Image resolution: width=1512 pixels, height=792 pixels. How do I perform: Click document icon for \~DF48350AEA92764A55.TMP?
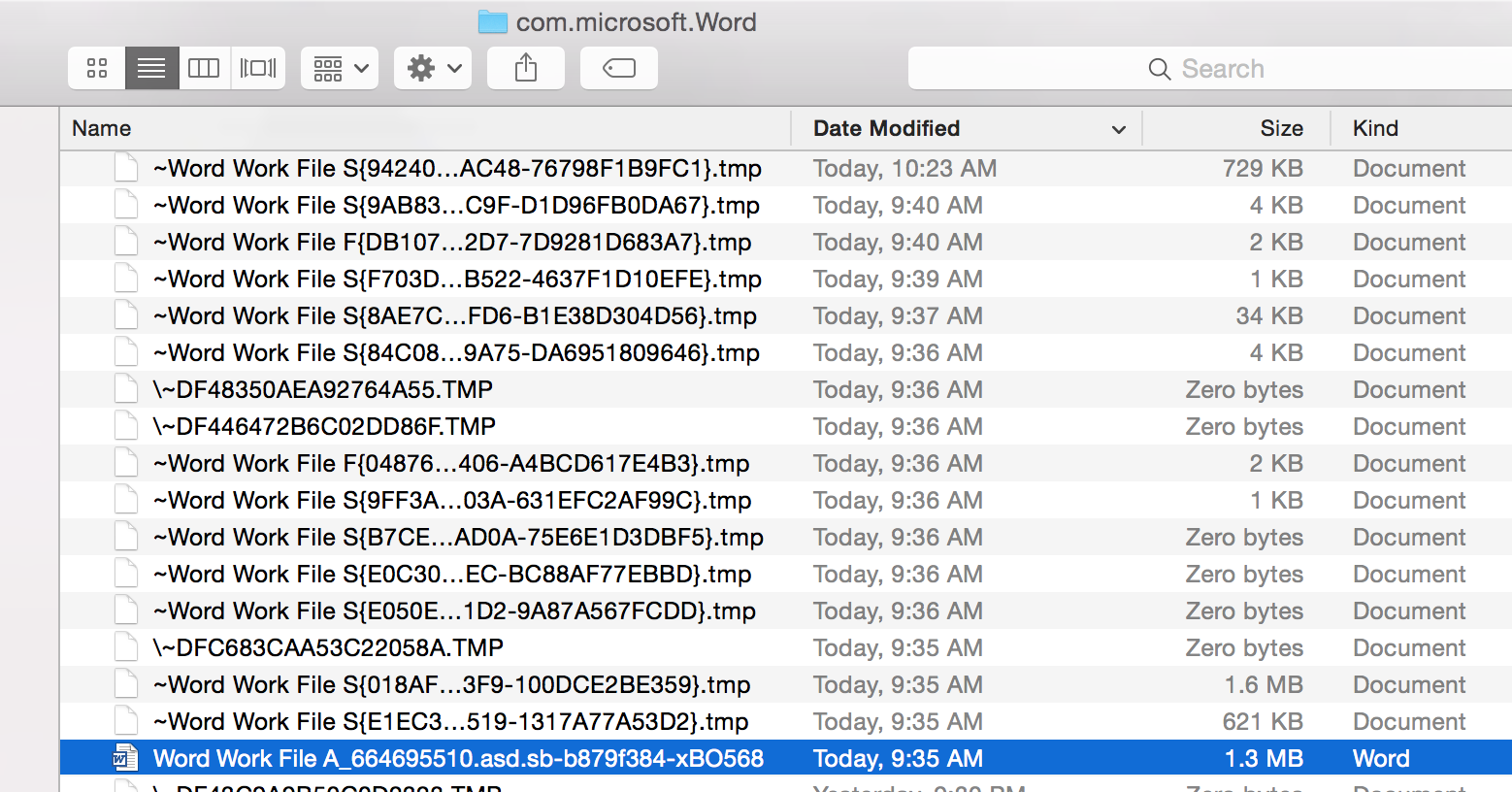click(x=126, y=390)
